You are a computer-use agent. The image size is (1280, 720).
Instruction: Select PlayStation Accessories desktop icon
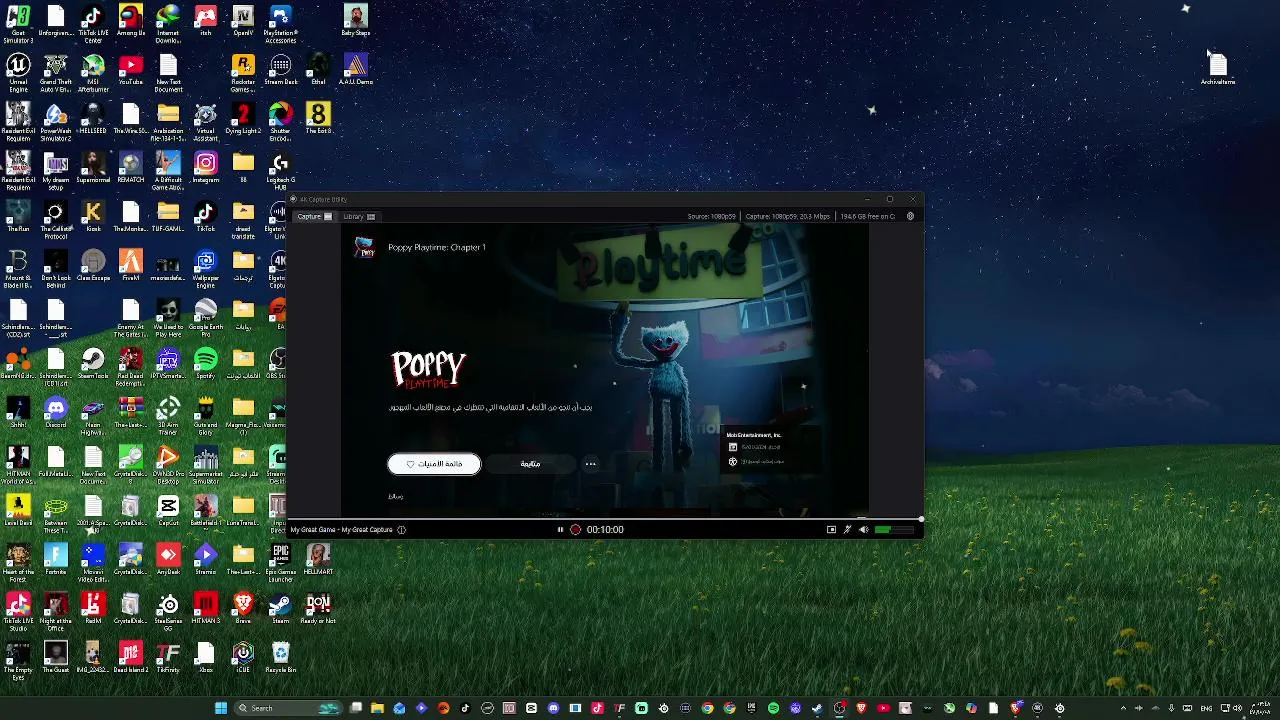tap(280, 24)
